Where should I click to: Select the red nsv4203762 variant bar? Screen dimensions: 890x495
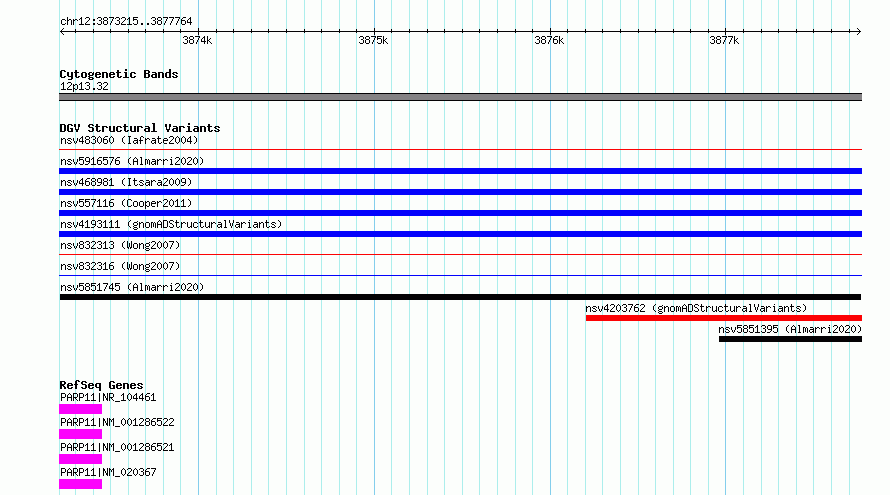(724, 318)
